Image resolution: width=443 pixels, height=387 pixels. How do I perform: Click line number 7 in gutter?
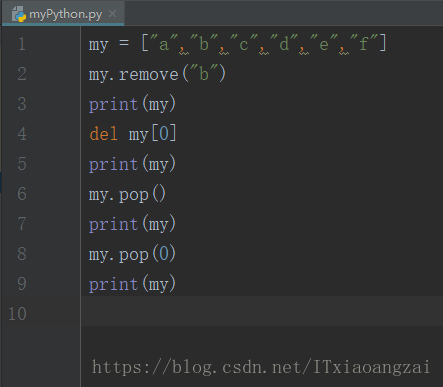point(22,224)
